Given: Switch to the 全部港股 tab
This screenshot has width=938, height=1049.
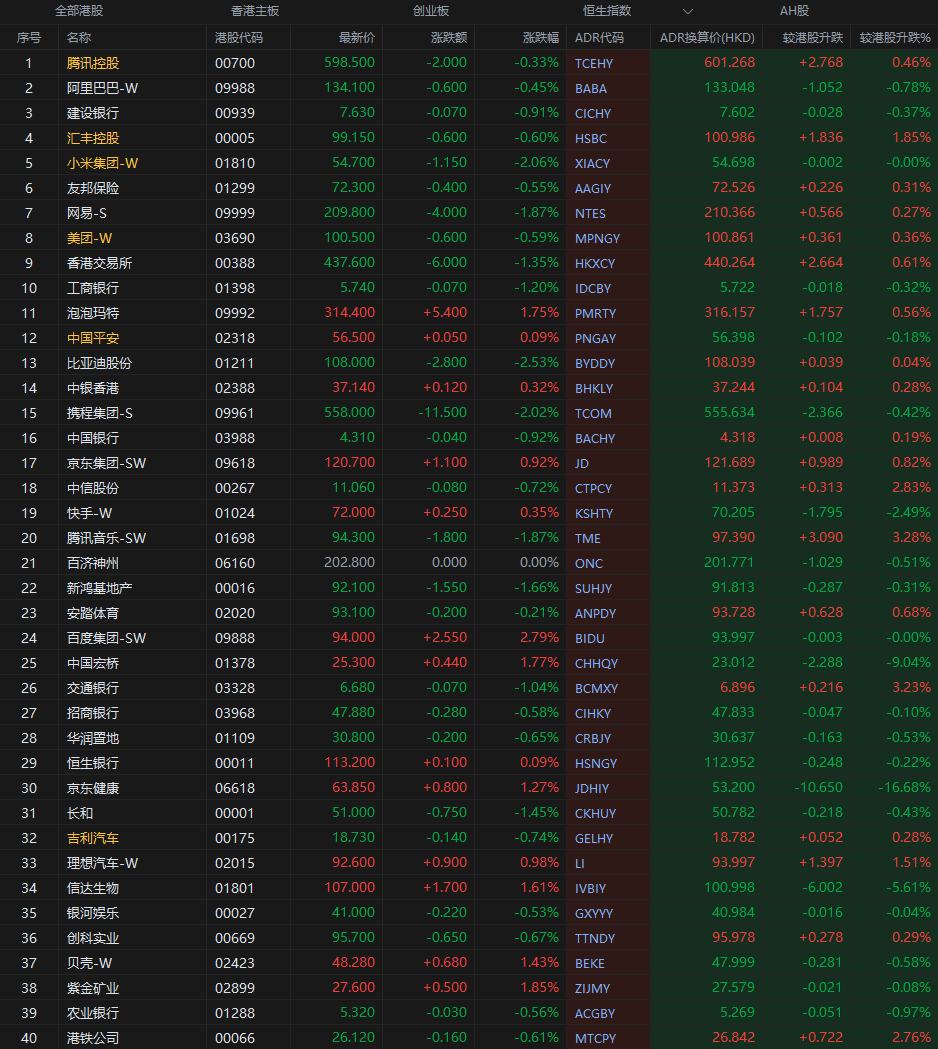Looking at the screenshot, I should tap(78, 11).
